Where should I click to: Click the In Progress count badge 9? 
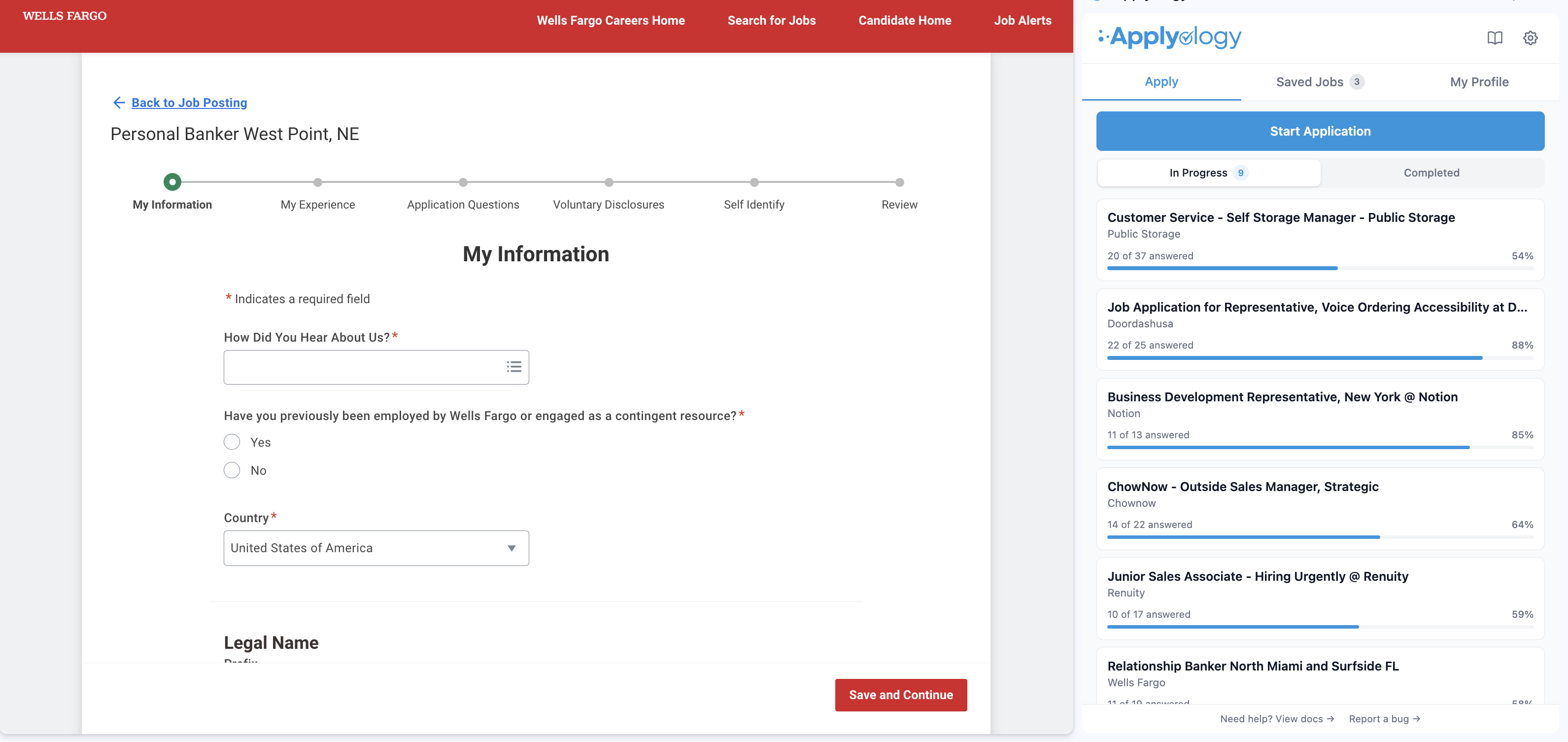click(1240, 173)
